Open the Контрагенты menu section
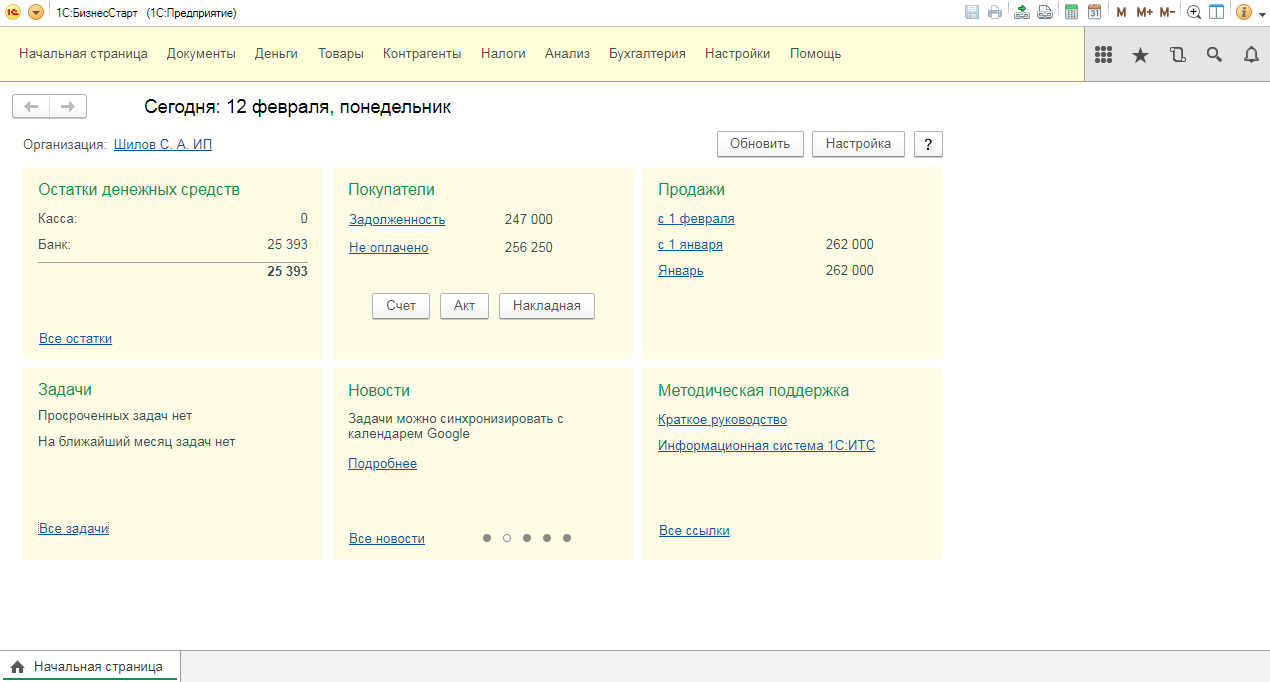This screenshot has height=682, width=1270. click(422, 54)
